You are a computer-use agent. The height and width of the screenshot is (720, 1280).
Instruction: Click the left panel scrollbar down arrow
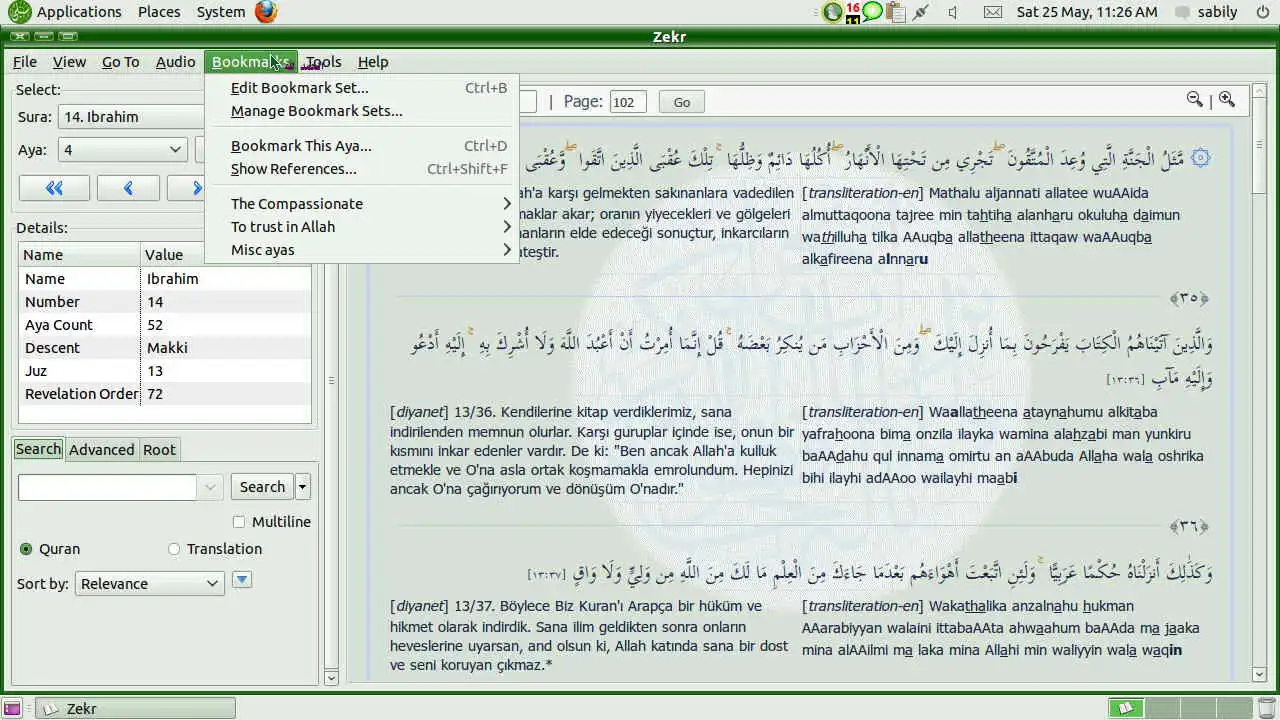click(333, 678)
